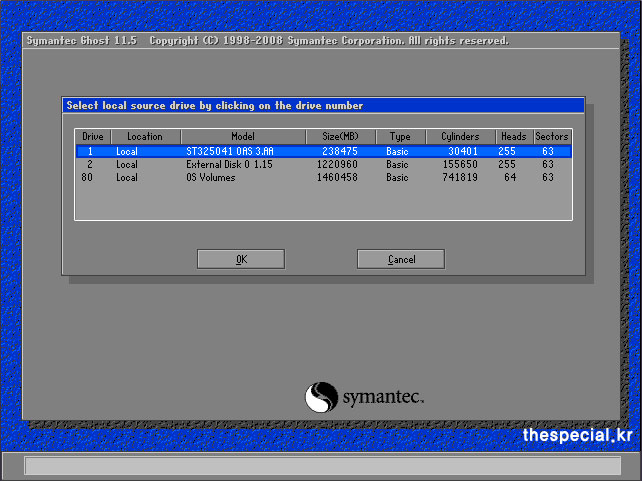Click the Symantec yin-yang logo

[x=321, y=397]
